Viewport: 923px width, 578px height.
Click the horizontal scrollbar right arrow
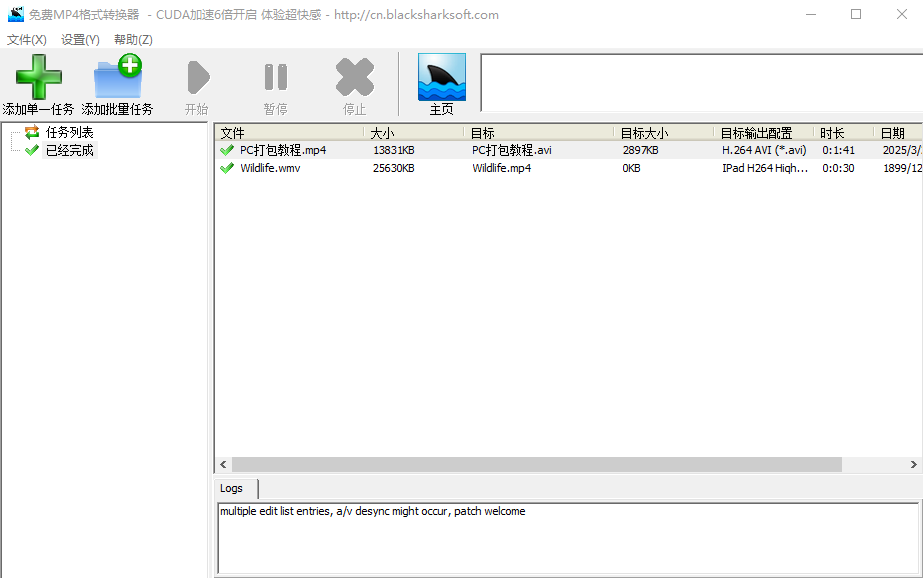914,464
